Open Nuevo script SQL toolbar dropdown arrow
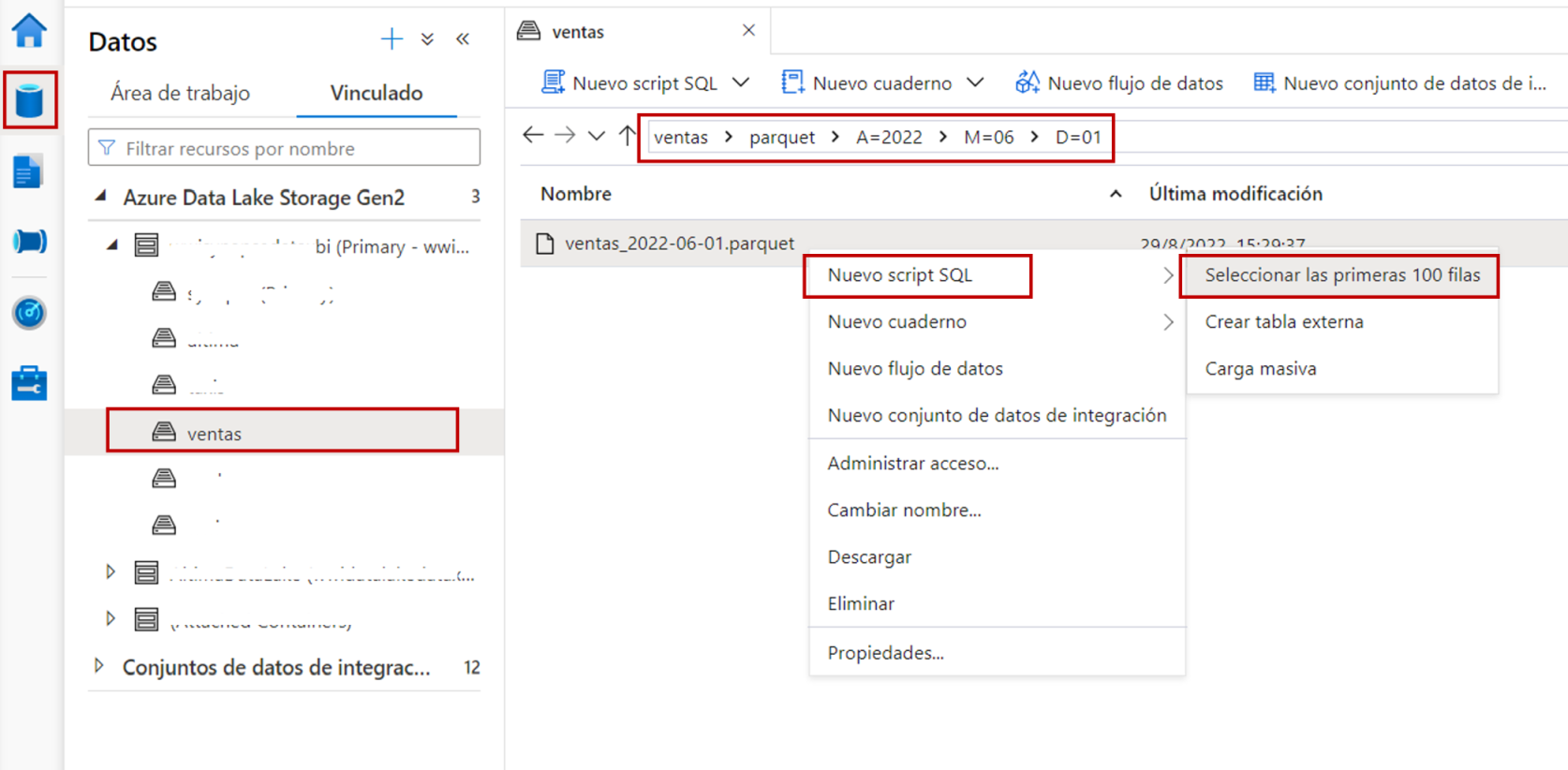Screen dimensions: 1568x770 coord(741,82)
